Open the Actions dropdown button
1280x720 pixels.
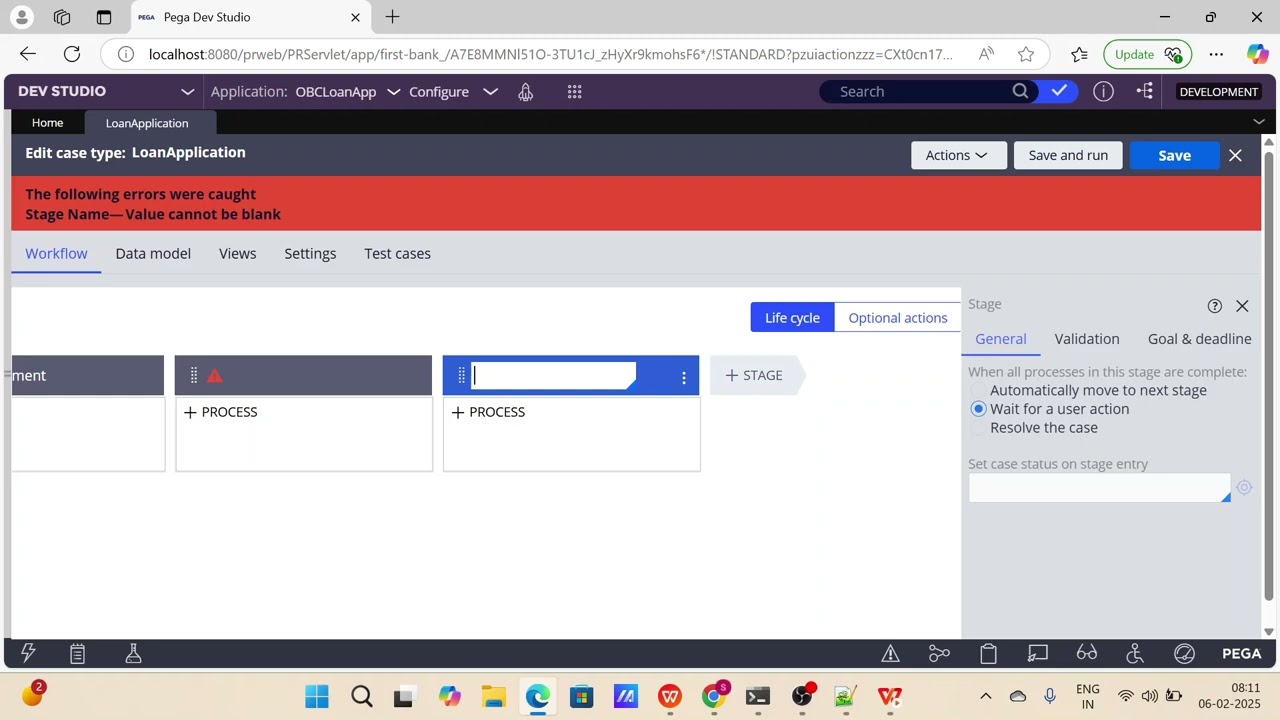click(958, 155)
